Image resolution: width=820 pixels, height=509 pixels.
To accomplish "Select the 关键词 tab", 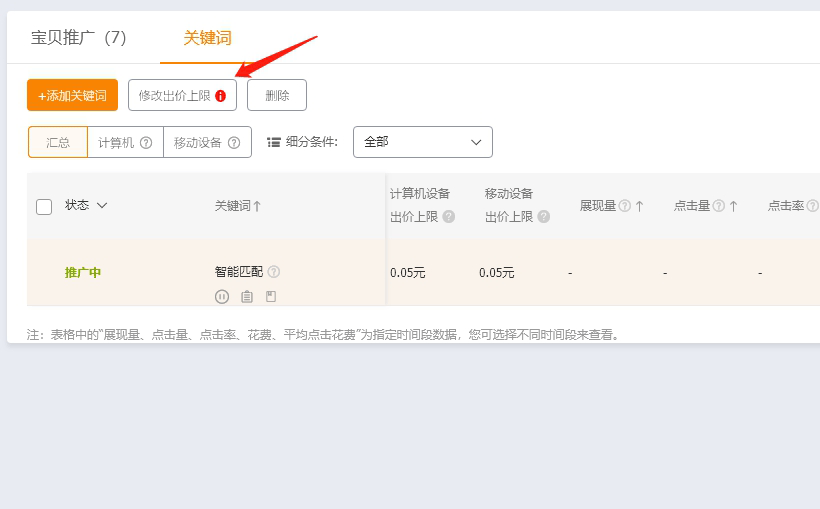I will click(207, 38).
